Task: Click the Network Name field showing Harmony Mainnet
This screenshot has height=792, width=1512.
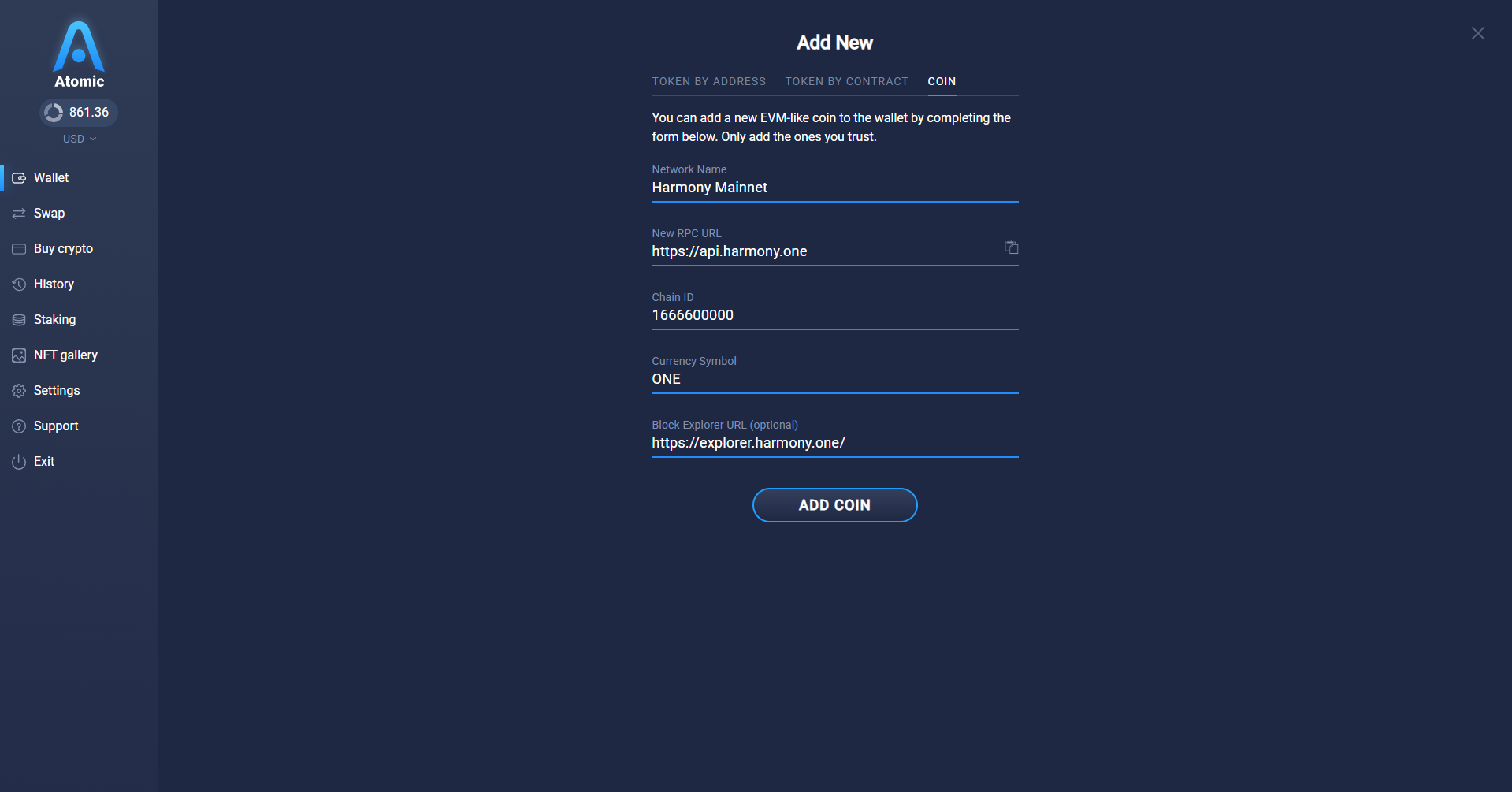Action: click(x=834, y=188)
